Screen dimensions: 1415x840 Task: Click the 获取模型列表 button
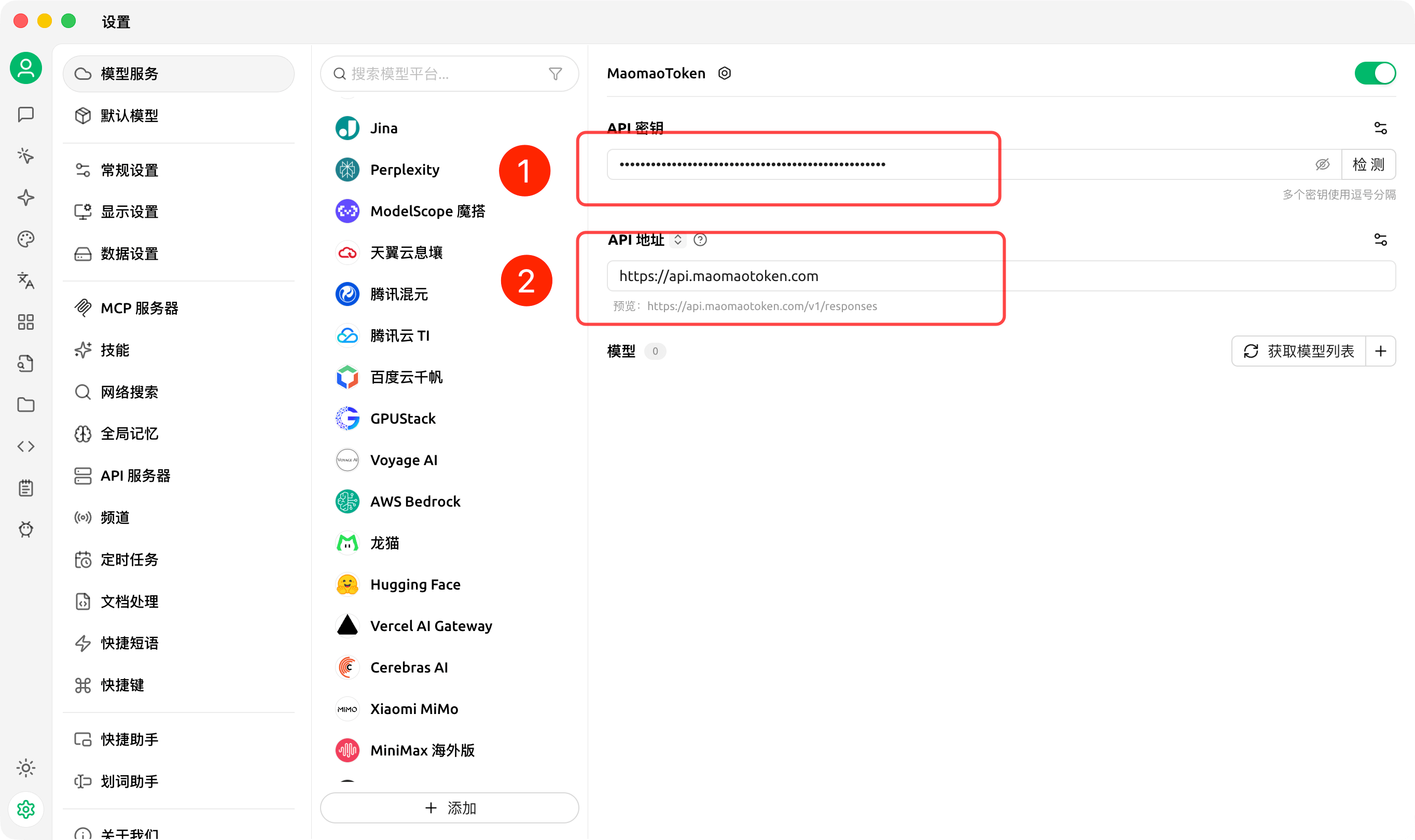point(1298,351)
